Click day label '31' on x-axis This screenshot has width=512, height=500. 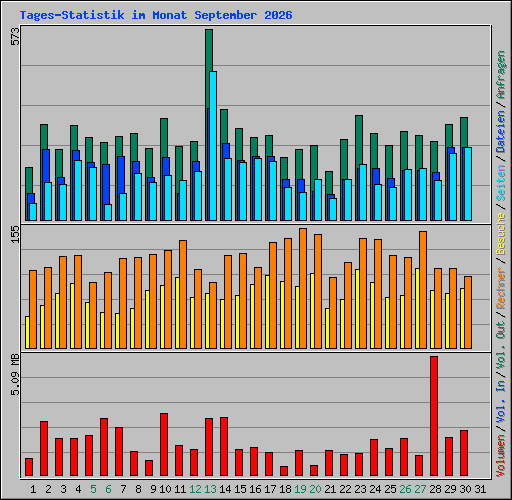coord(480,489)
